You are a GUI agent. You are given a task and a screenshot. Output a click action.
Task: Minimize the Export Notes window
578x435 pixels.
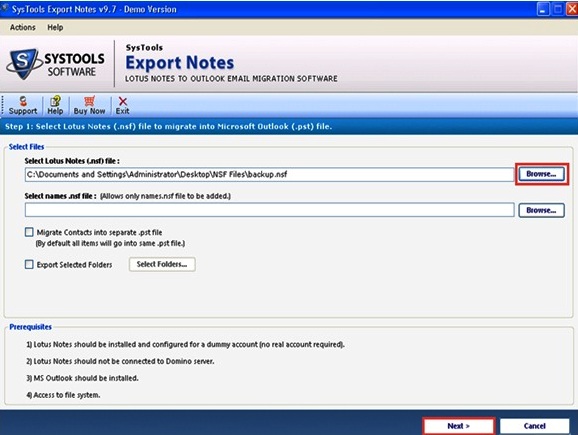click(x=543, y=9)
